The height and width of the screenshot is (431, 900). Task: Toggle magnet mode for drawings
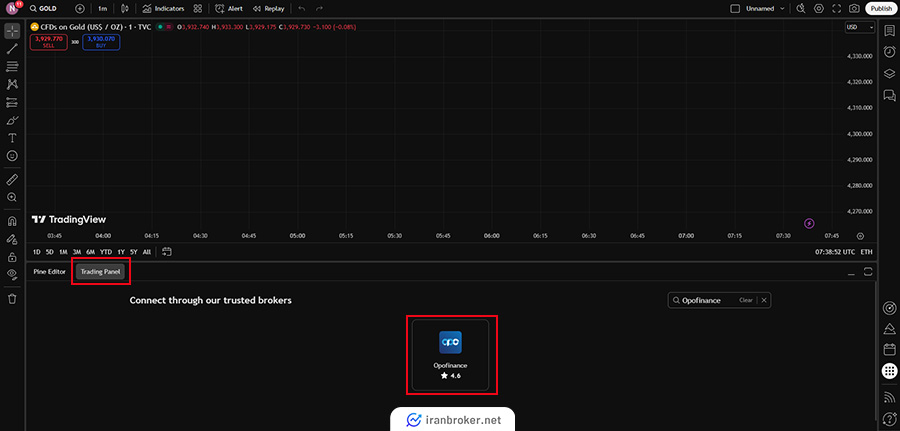click(12, 221)
